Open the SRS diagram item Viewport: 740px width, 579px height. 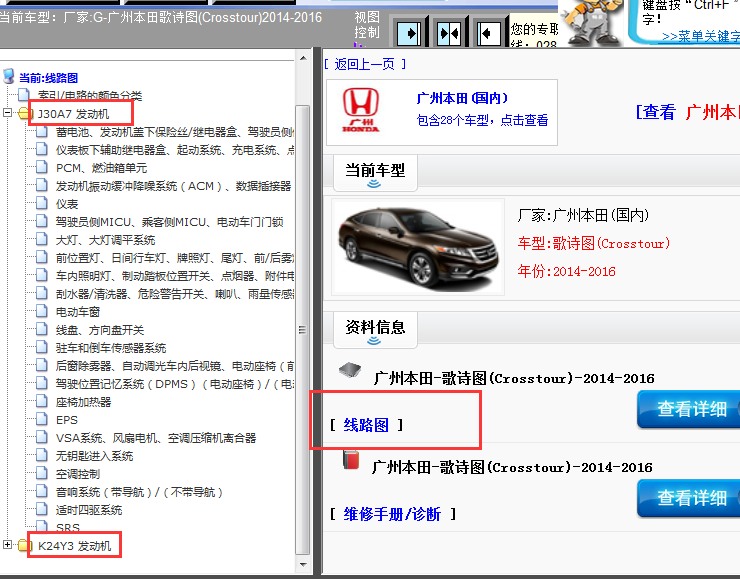67,527
